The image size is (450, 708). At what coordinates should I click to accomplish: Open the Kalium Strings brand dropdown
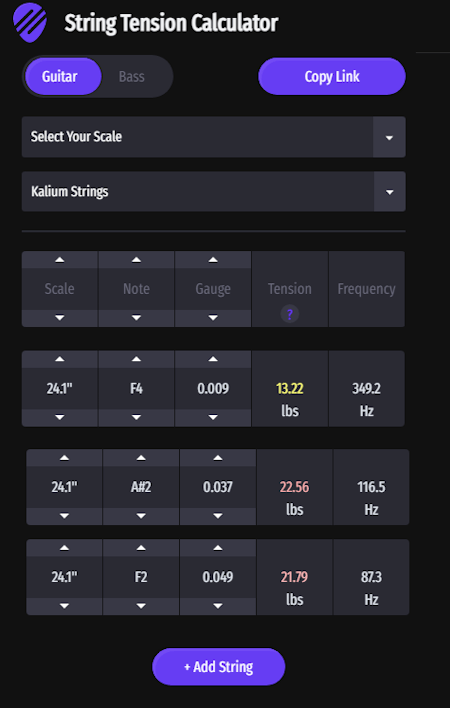(x=213, y=191)
